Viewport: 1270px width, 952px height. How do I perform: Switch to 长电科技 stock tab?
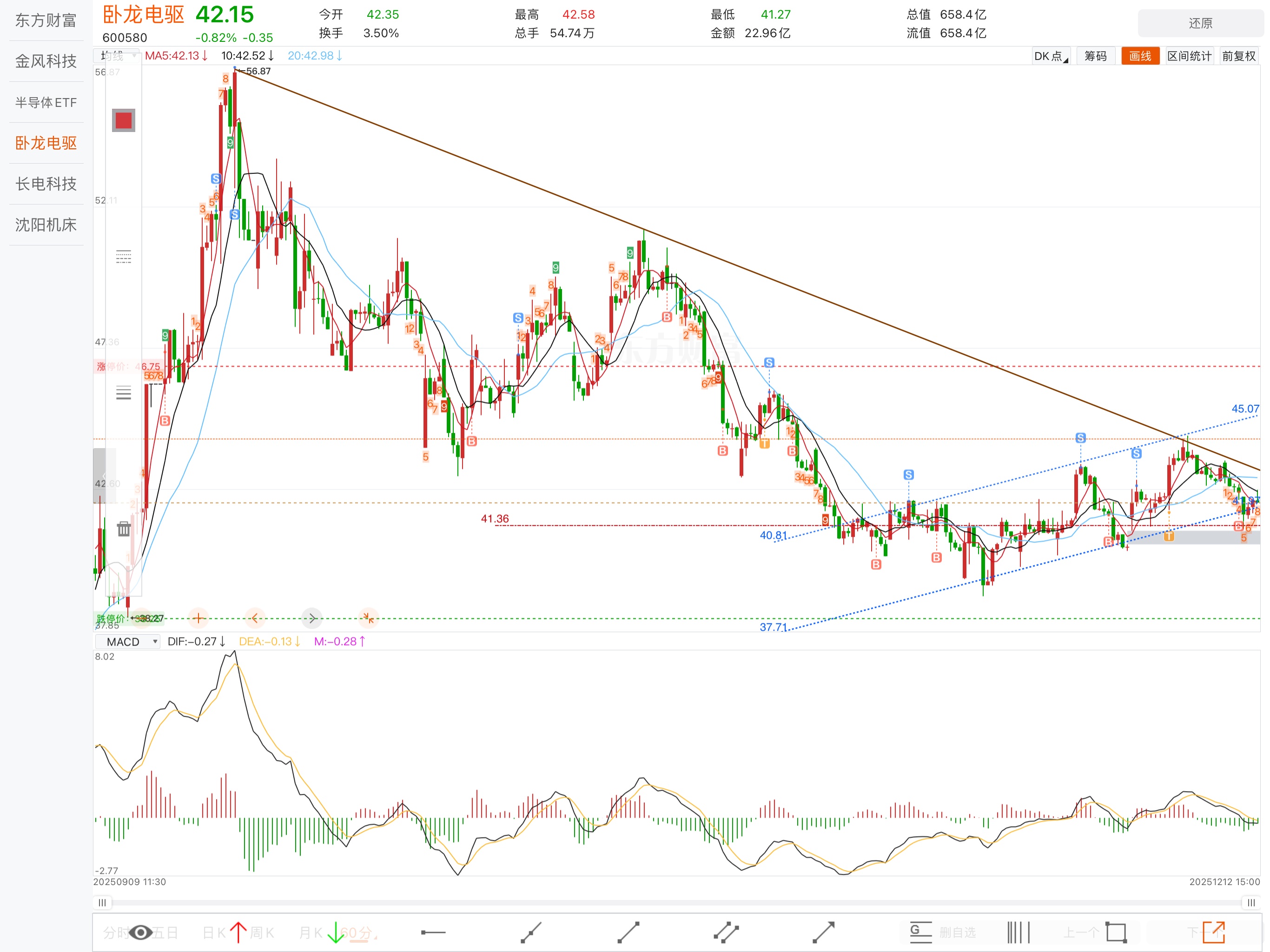click(x=46, y=184)
